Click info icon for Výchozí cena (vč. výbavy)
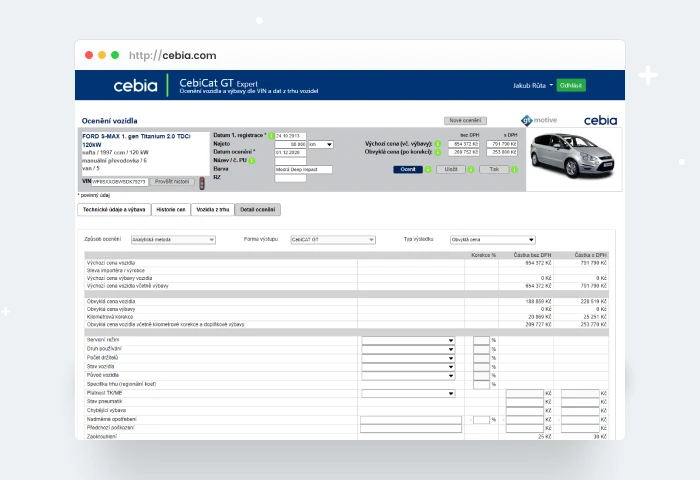This screenshot has height=480, width=700. click(438, 144)
